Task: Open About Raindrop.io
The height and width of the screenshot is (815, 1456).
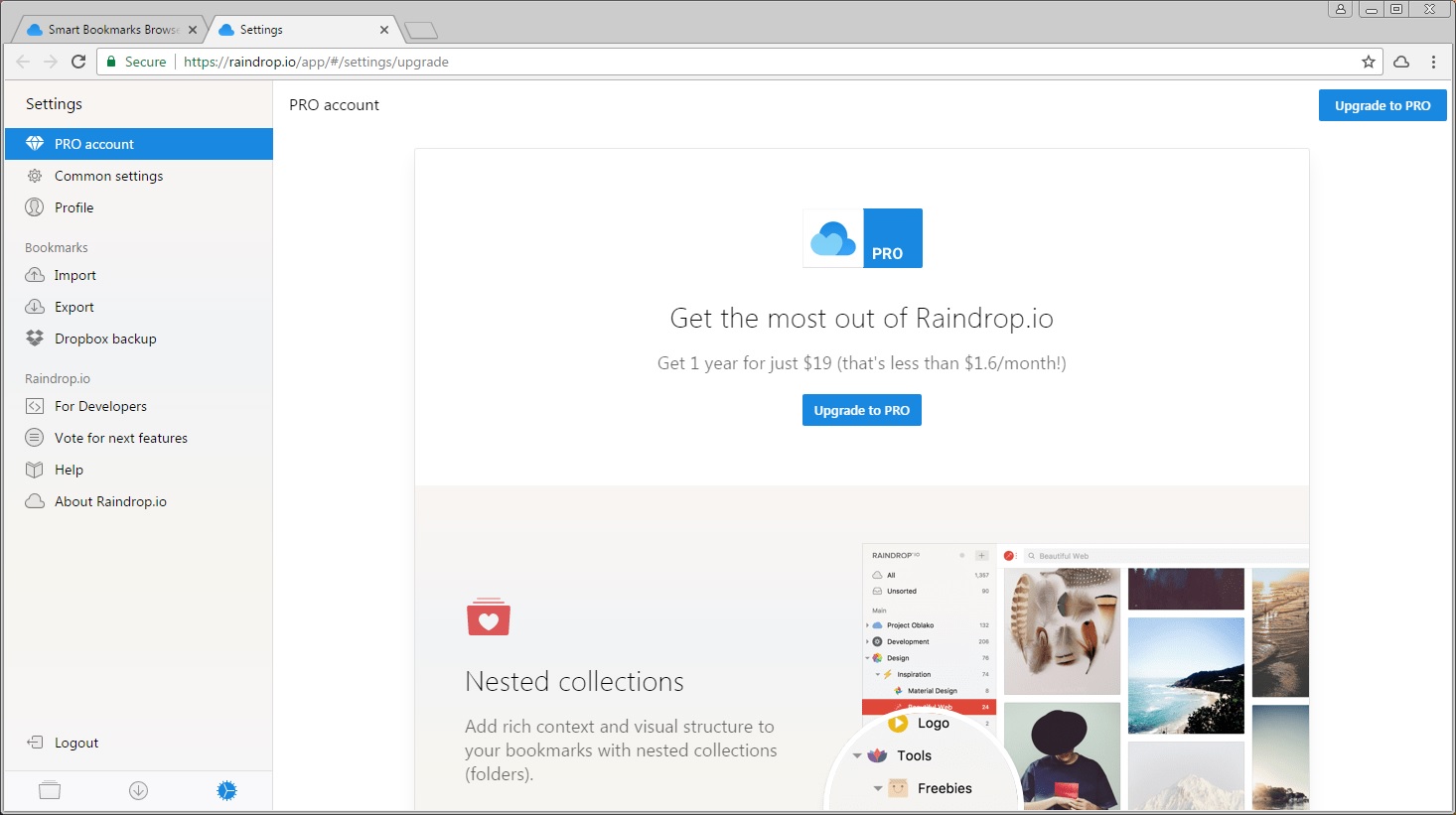Action: (x=138, y=501)
